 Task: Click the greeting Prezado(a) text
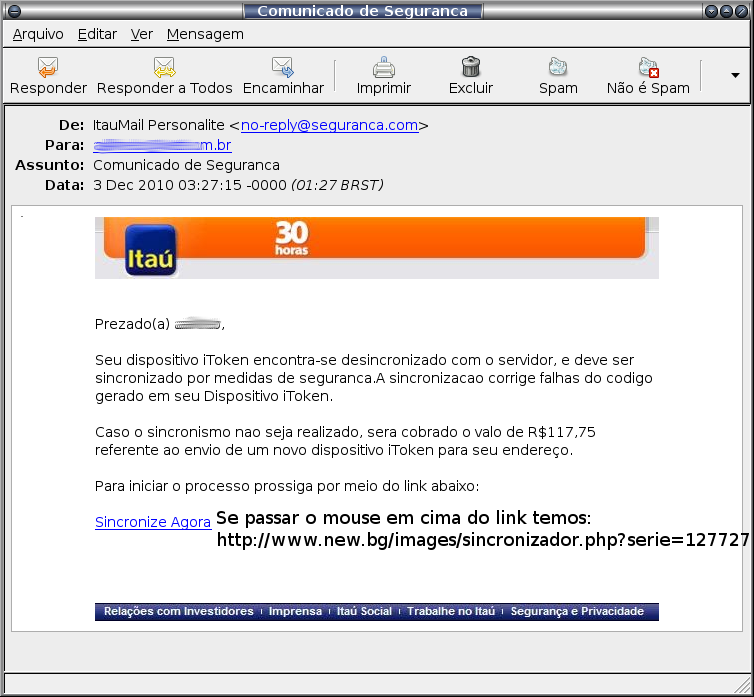pos(132,324)
